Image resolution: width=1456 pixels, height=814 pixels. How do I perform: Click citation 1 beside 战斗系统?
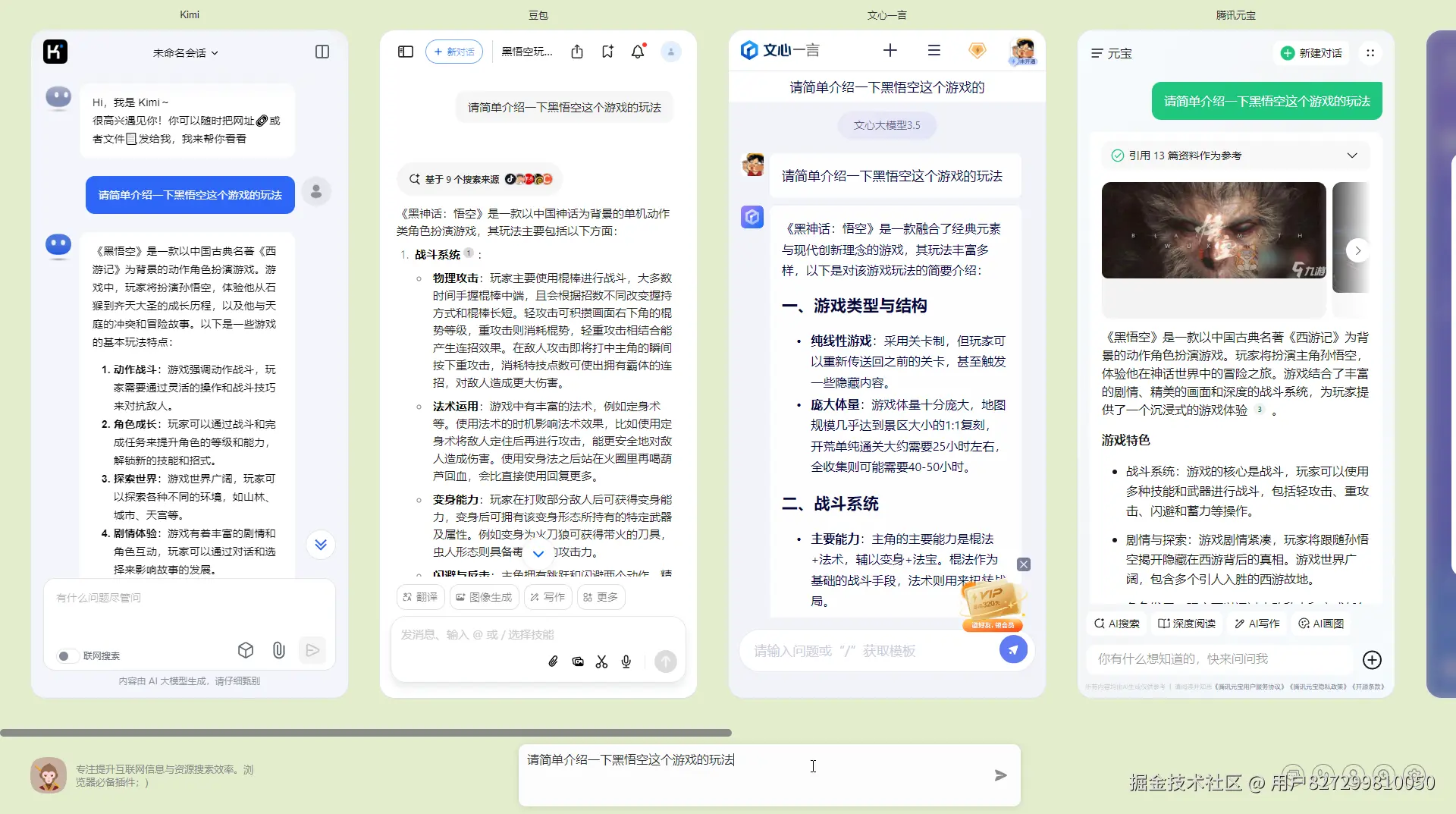coord(469,253)
